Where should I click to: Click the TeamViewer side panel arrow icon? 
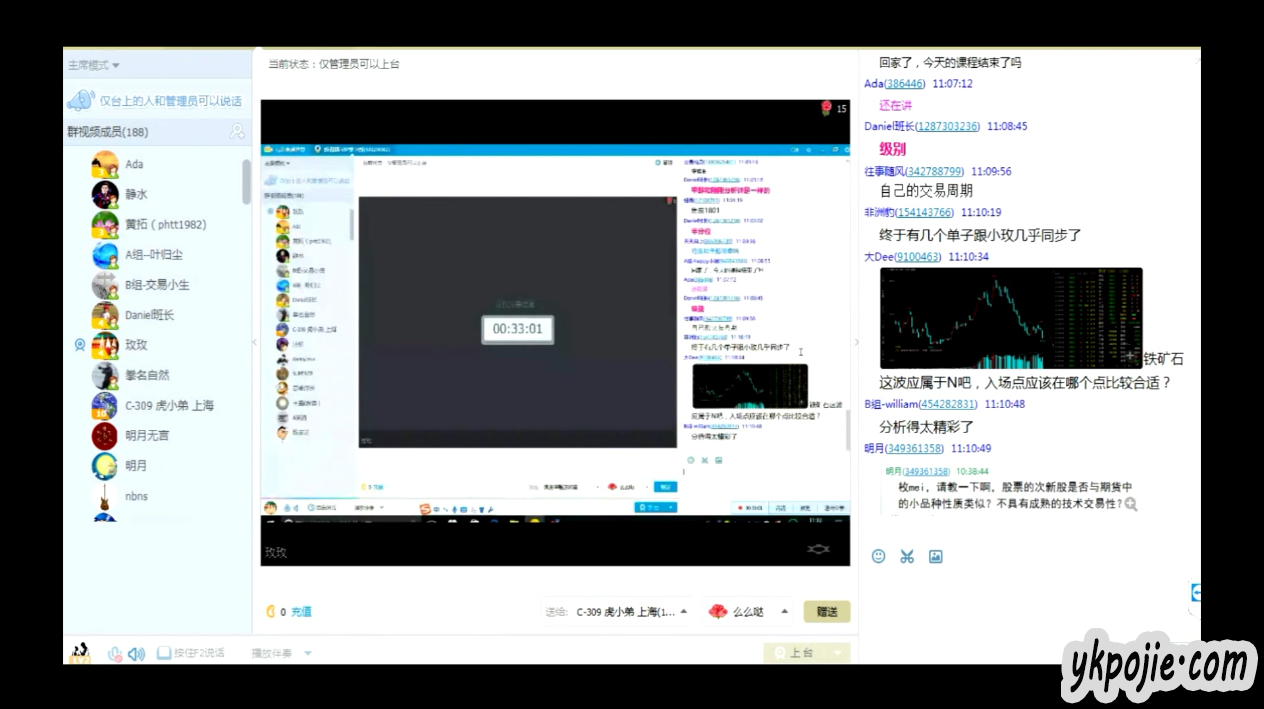(x=1196, y=592)
